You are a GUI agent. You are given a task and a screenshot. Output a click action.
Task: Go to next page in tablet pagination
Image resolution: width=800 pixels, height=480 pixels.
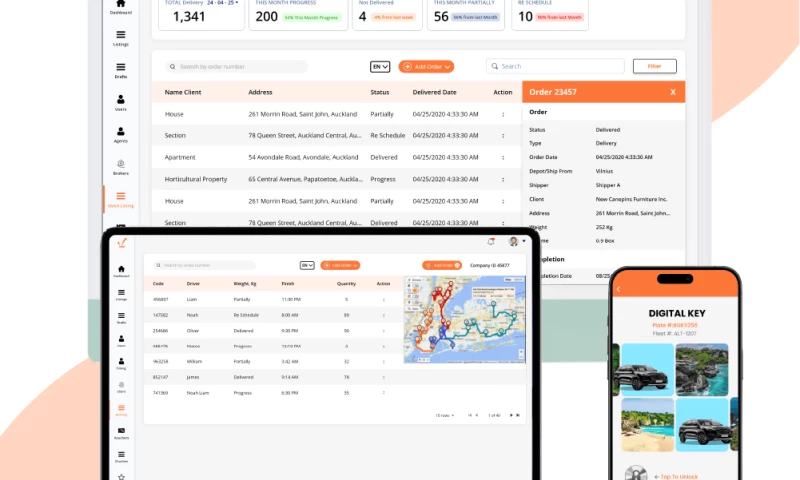coord(511,415)
